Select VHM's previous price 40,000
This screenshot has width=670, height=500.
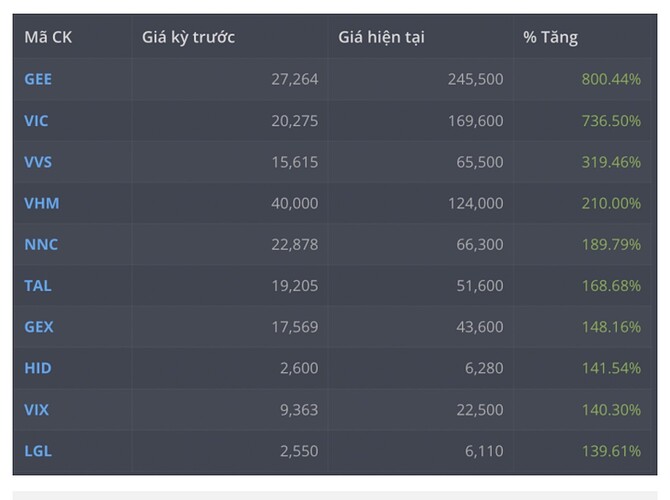294,203
